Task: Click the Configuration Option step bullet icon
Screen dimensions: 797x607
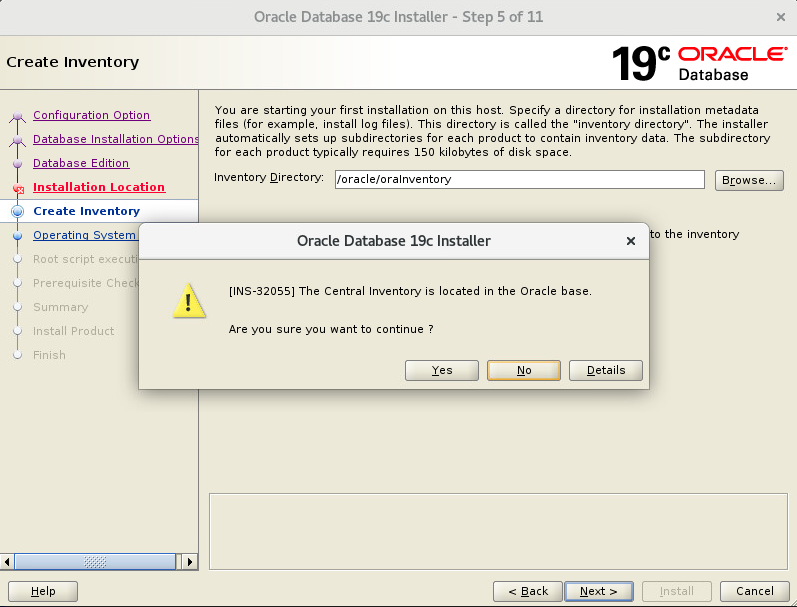Action: point(18,116)
